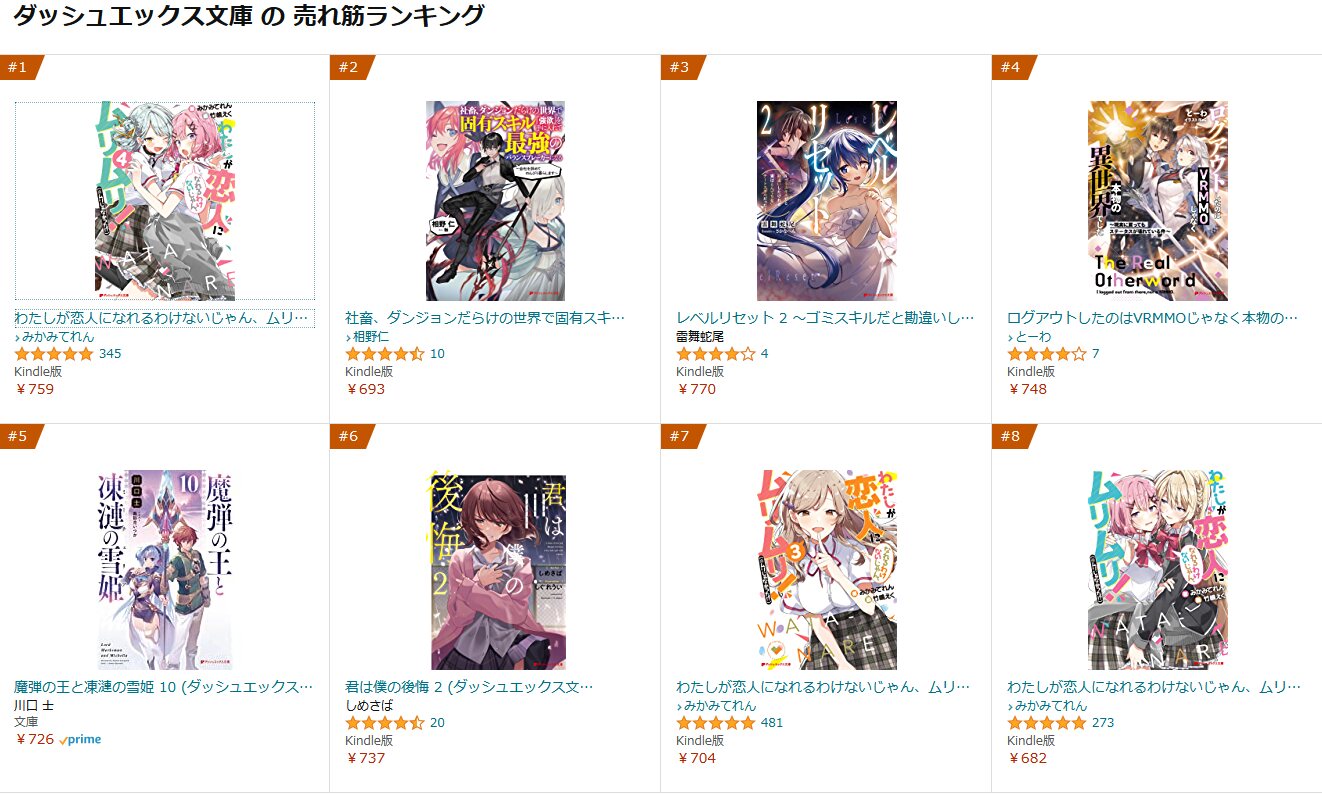Open the 481 reviews star rating

(716, 723)
